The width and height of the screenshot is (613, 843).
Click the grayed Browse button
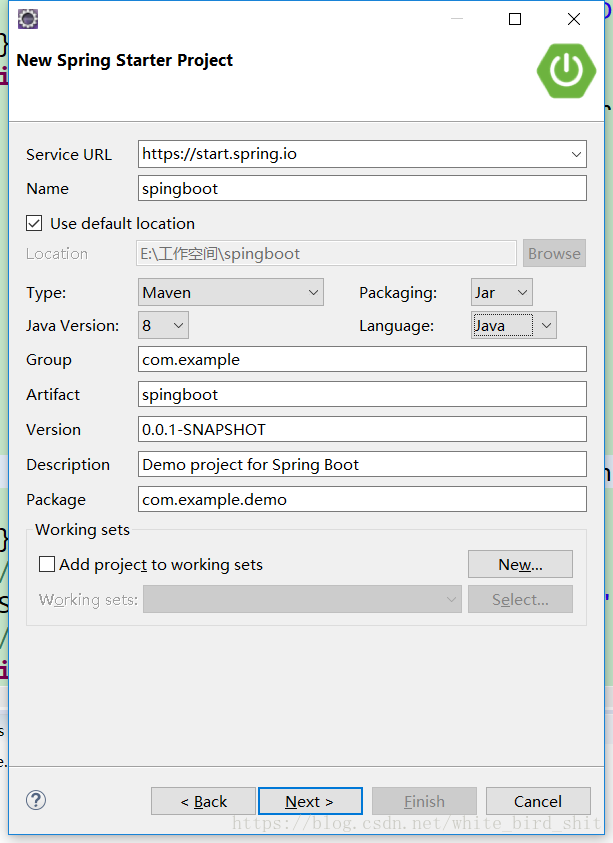coord(554,253)
